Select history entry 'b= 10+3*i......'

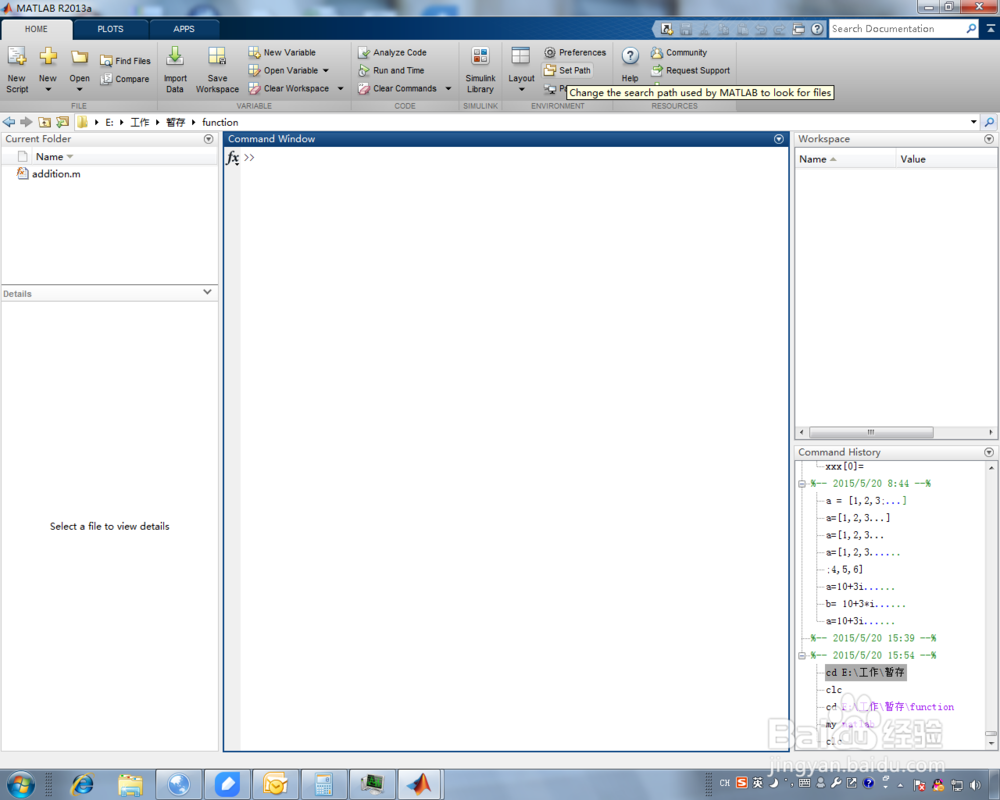coord(865,604)
